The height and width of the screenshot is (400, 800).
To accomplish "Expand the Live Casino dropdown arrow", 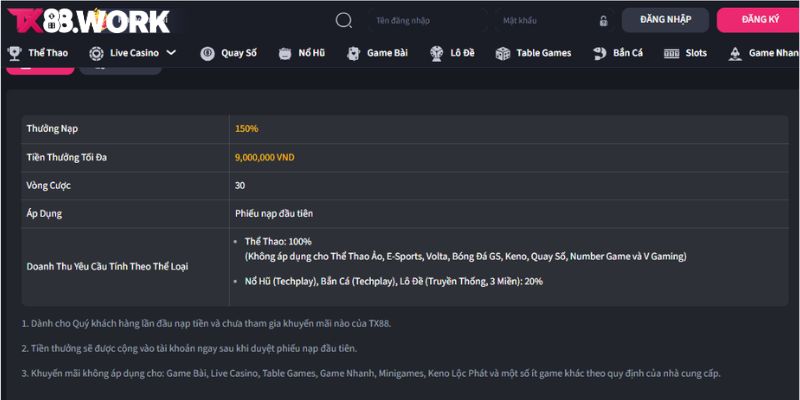I will click(x=171, y=53).
